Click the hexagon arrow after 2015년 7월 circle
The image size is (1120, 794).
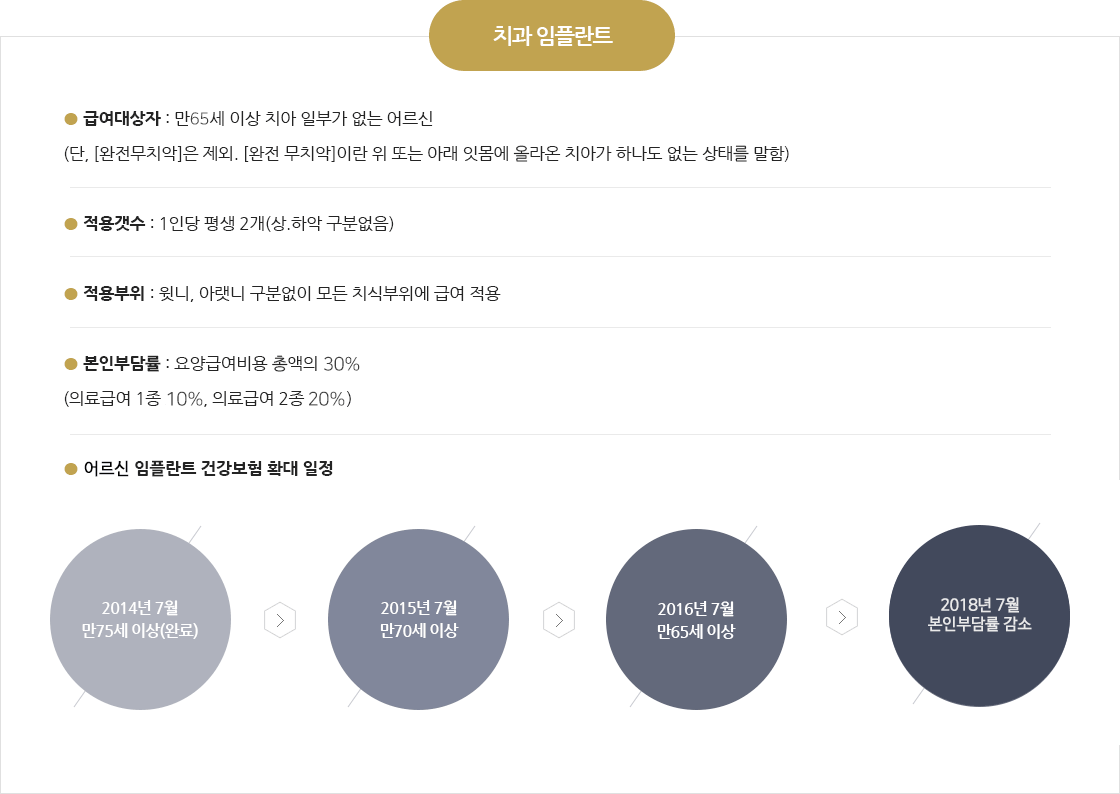pos(559,620)
